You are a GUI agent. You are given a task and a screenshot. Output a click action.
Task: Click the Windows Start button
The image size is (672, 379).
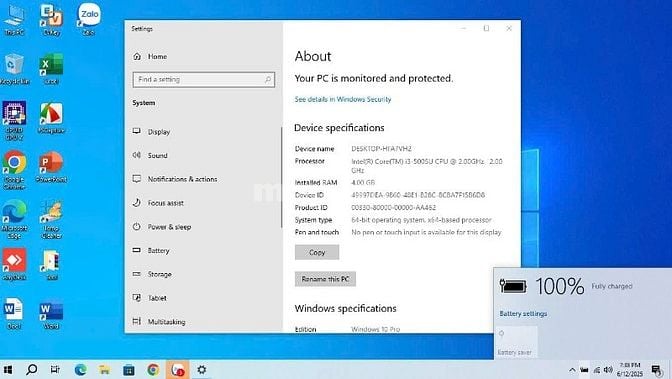8,370
